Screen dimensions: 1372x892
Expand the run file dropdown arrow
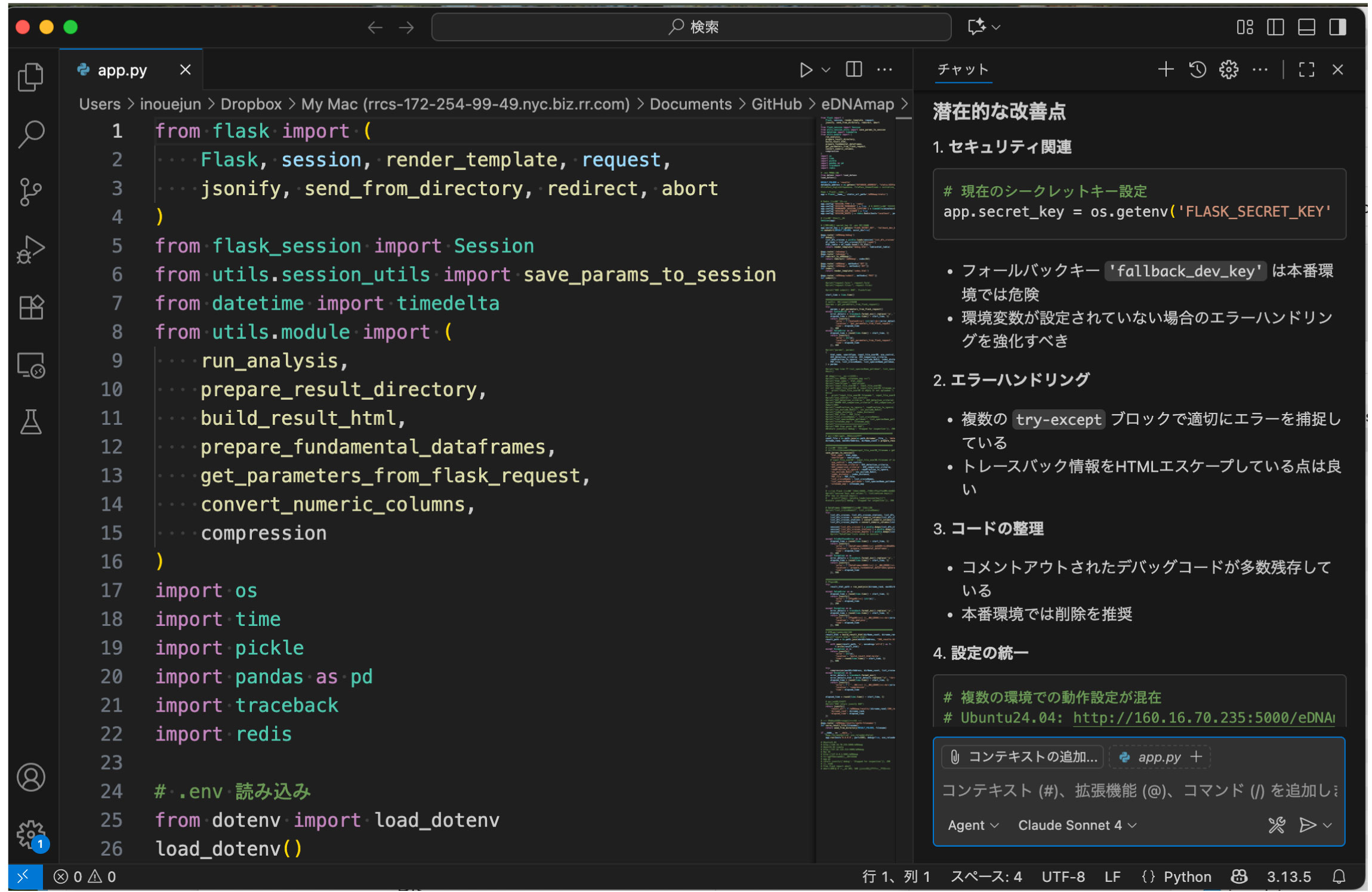[x=826, y=70]
